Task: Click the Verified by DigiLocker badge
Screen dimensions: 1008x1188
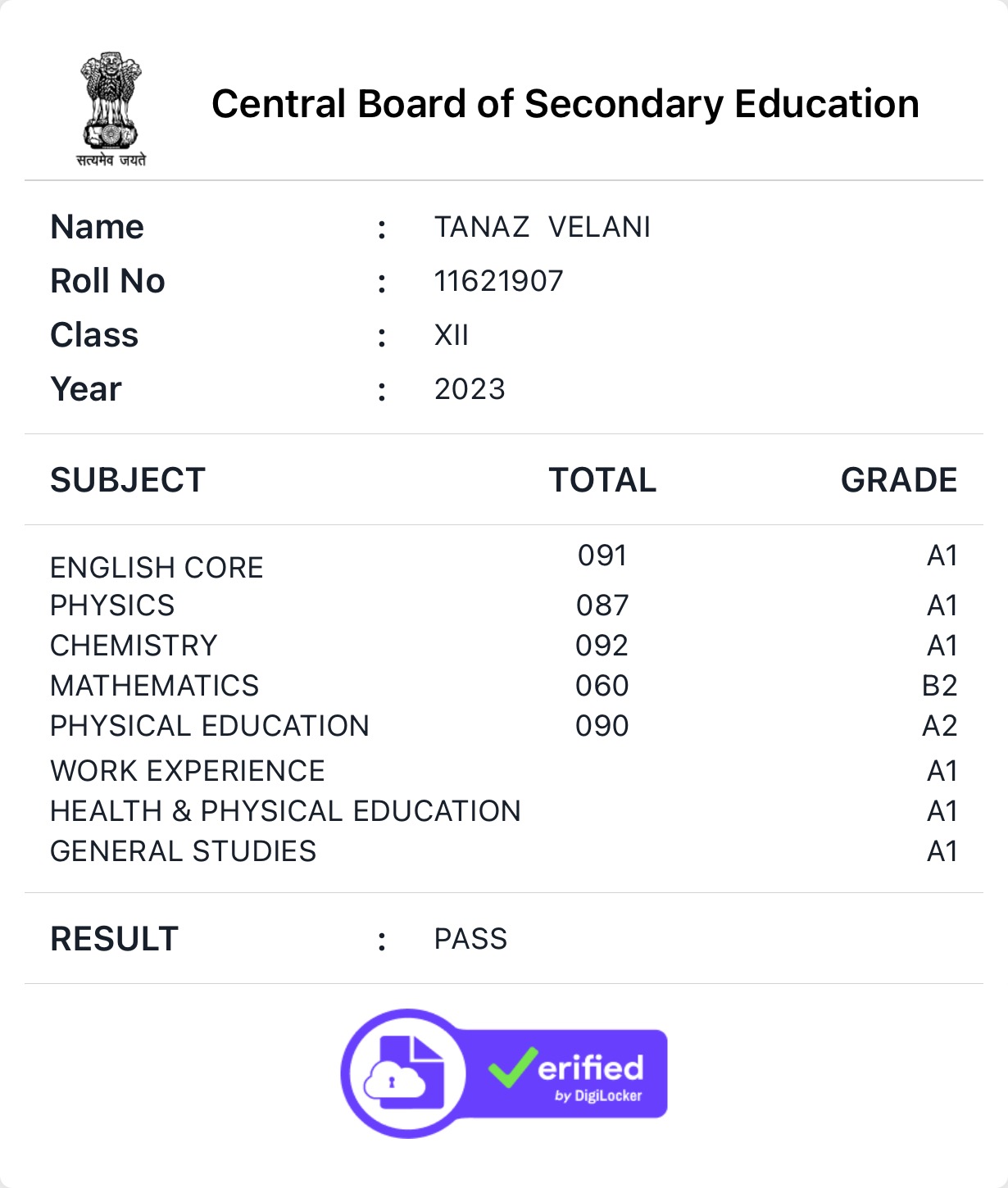Action: click(x=504, y=1073)
